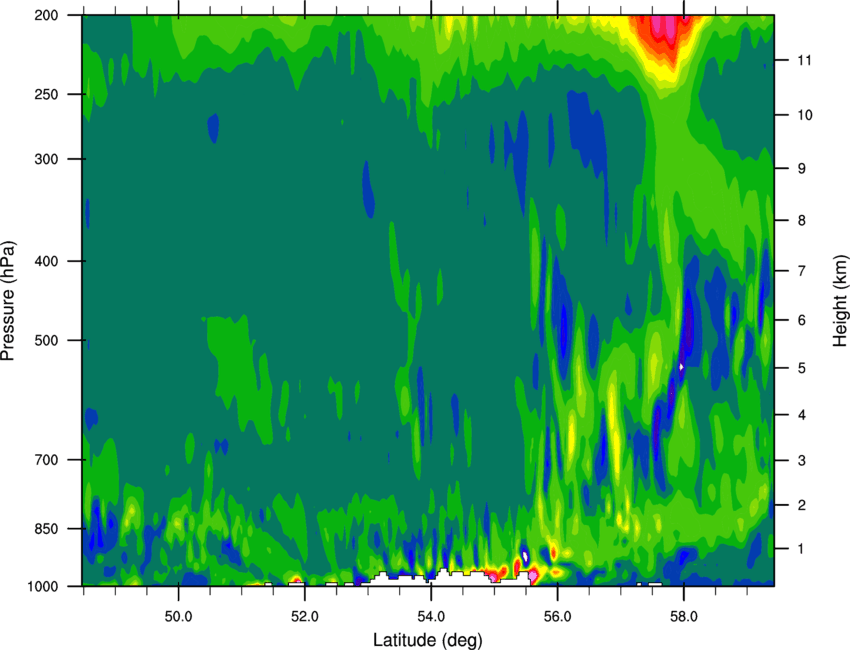850x650 pixels.
Task: Select the 850 pressure tick label
Action: coord(47,529)
